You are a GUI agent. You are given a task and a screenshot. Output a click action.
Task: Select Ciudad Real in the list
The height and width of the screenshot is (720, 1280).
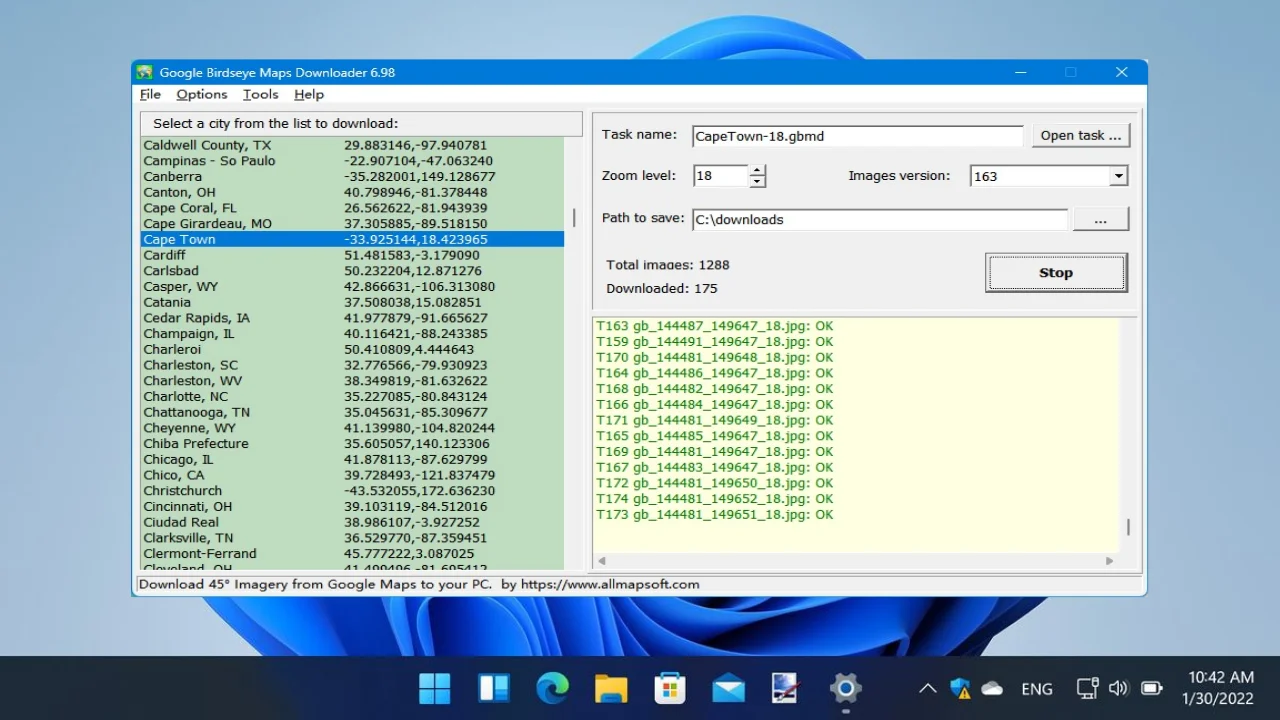(352, 522)
